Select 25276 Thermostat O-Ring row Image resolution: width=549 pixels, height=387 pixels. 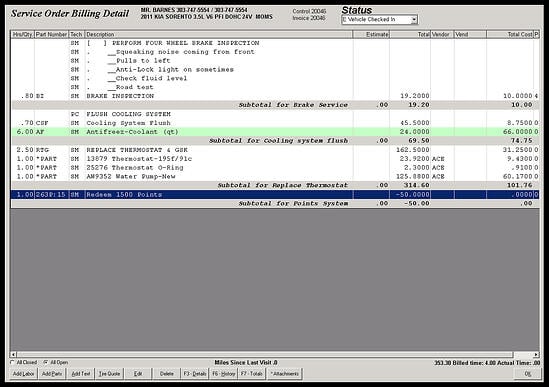275,167
